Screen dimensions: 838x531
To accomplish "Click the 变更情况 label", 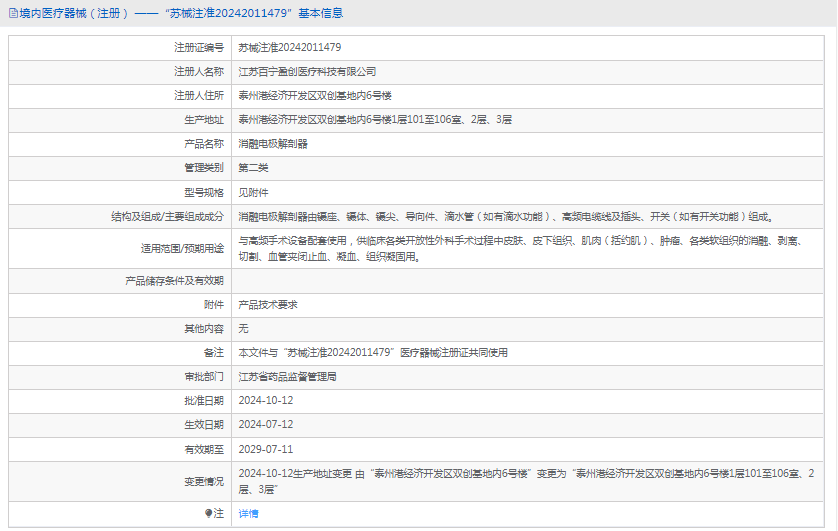I will tap(204, 481).
